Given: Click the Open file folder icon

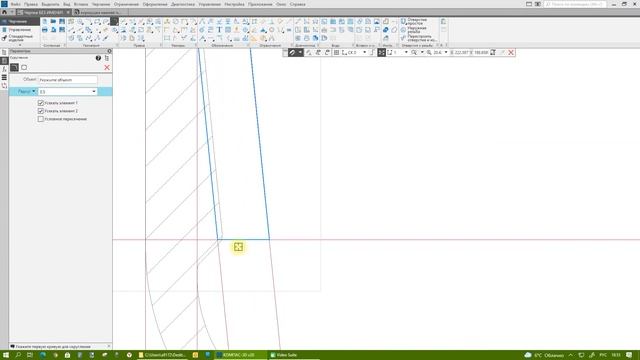Looking at the screenshot, I should pyautogui.click(x=53, y=21).
